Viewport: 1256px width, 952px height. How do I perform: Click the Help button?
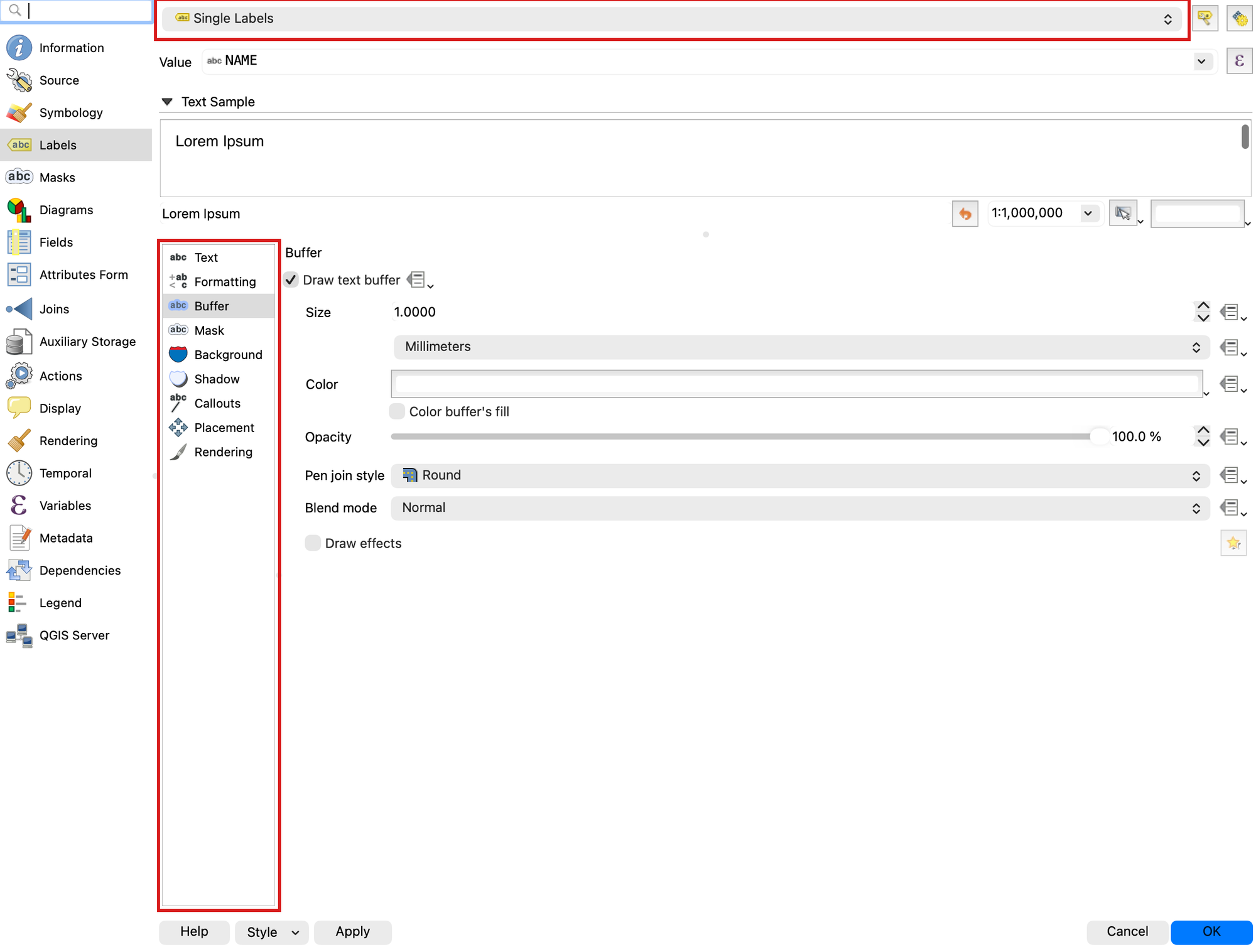click(x=194, y=932)
